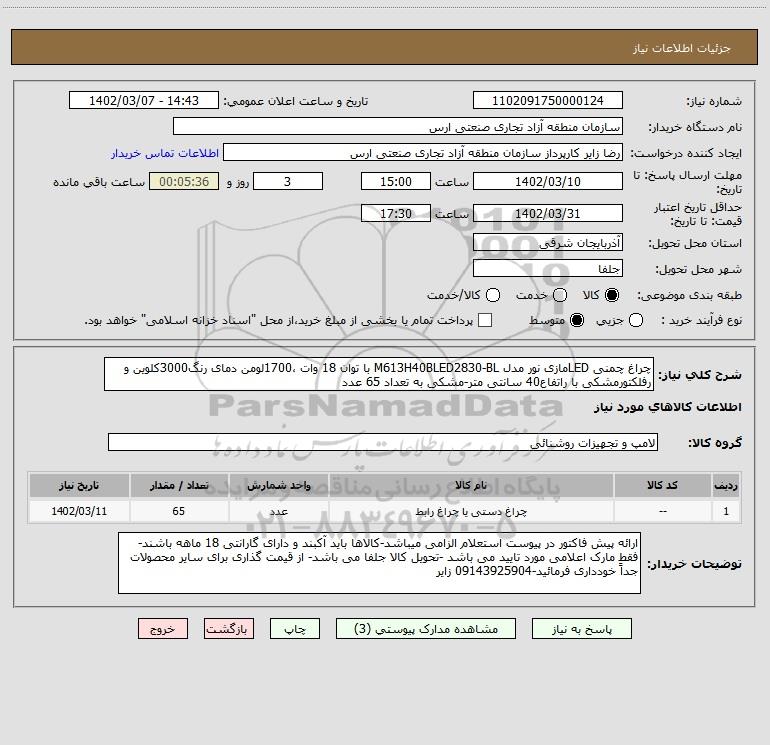Click buyer notes text area

click(x=380, y=563)
